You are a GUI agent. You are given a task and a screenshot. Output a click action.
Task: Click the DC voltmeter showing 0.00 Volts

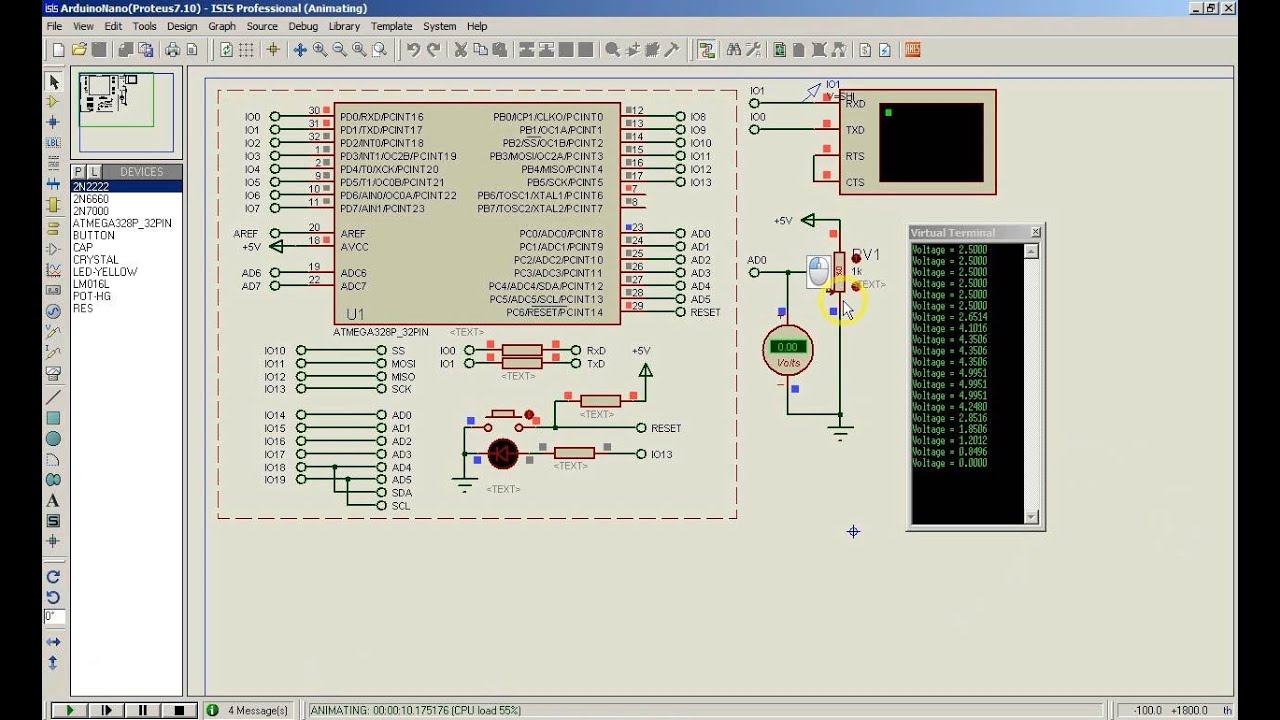click(x=788, y=350)
